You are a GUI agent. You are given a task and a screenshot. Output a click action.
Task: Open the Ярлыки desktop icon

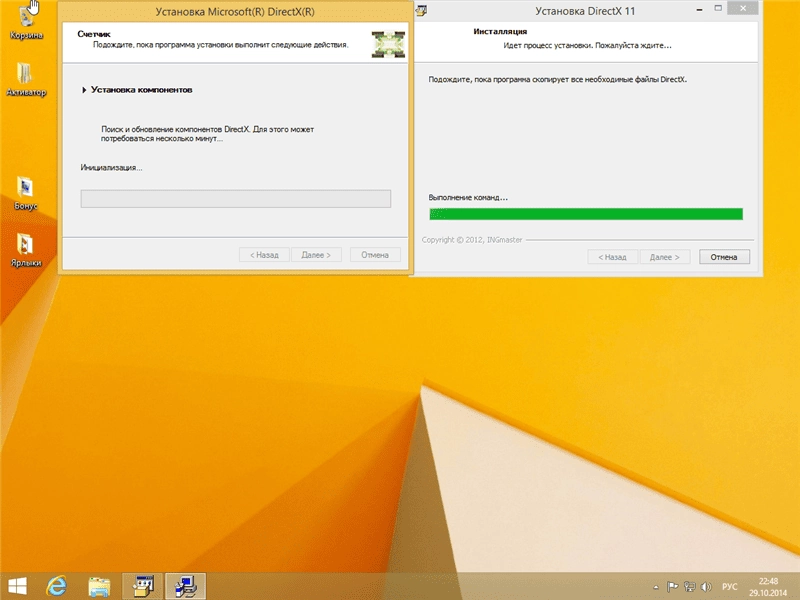coord(26,250)
